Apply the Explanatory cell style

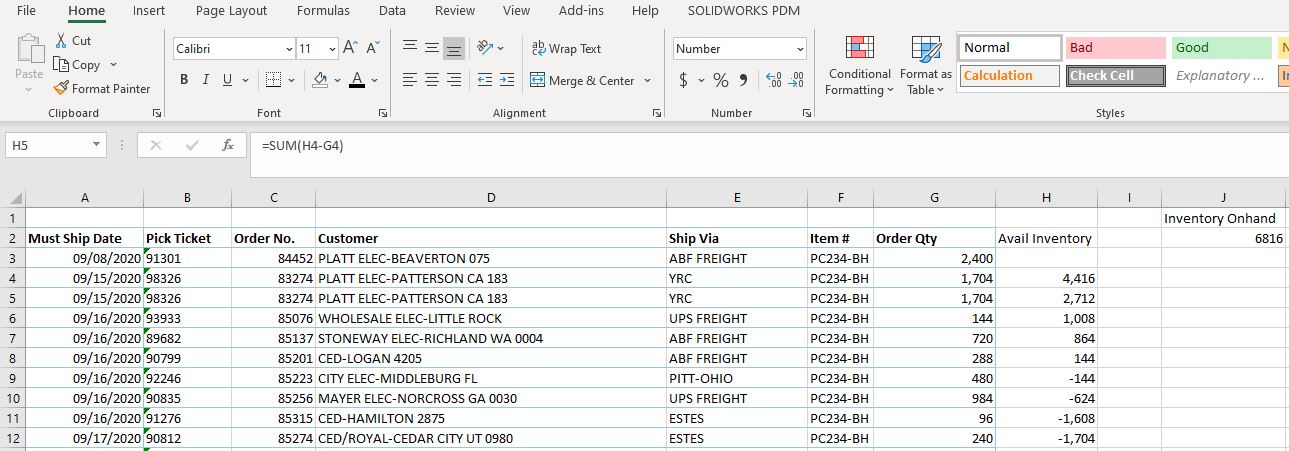(x=1221, y=76)
